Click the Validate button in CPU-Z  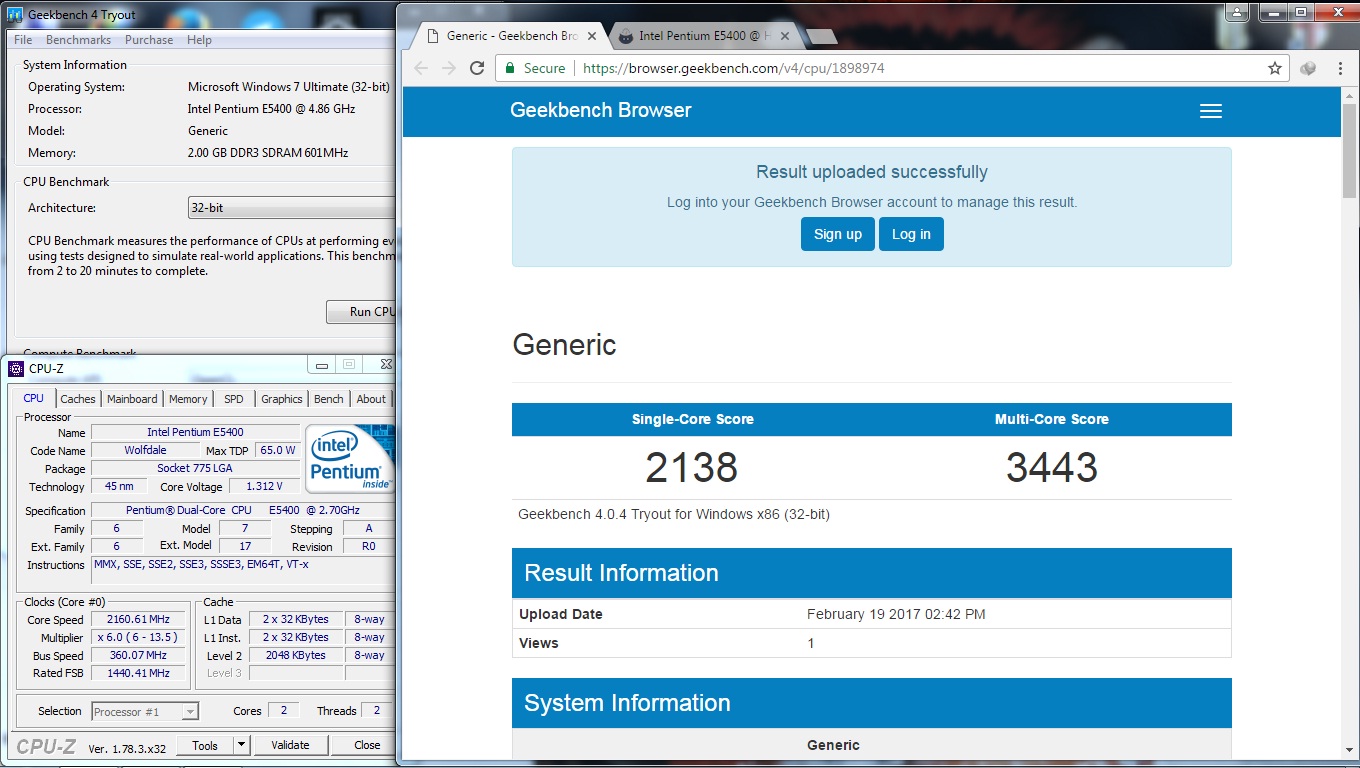click(x=290, y=745)
